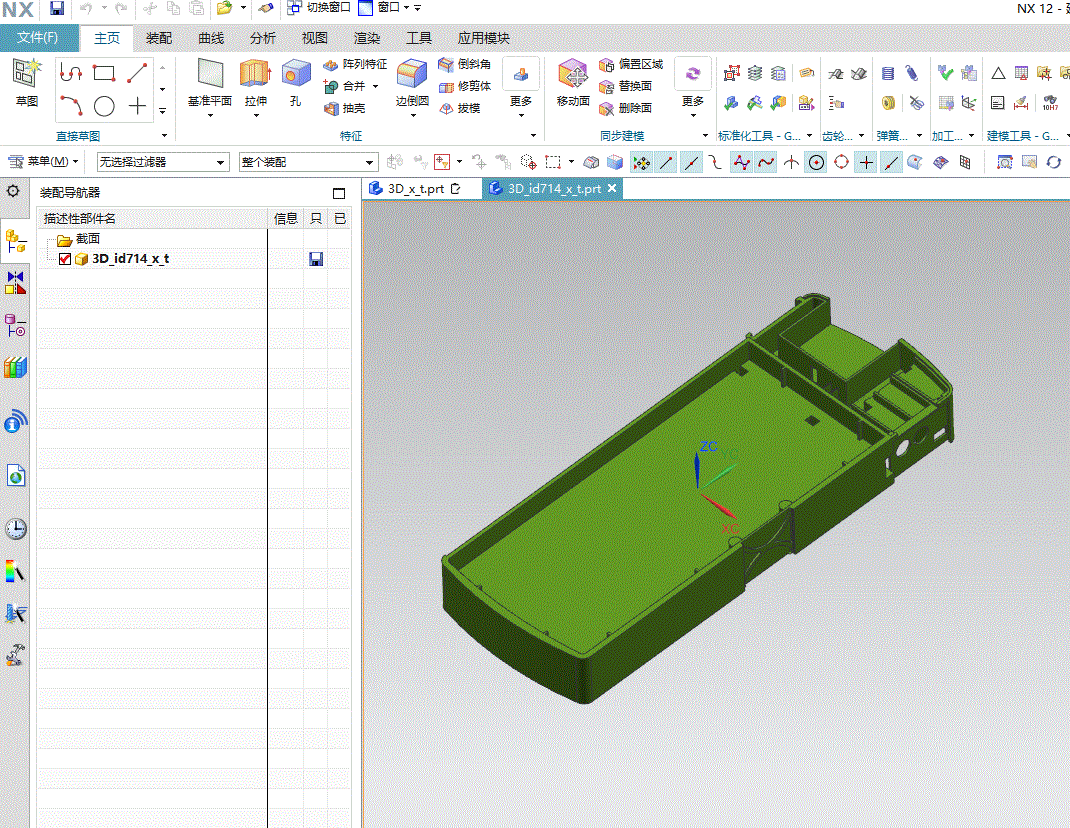1070x828 pixels.
Task: Close the 3D_id714_x_t.prt tab
Action: click(x=612, y=188)
